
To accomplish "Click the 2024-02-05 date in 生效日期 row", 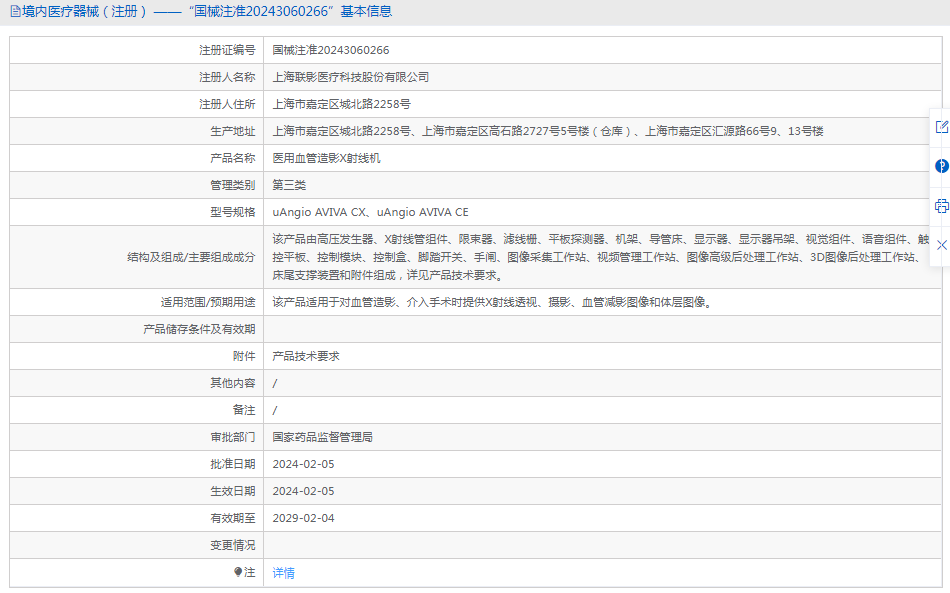I will click(x=304, y=491).
